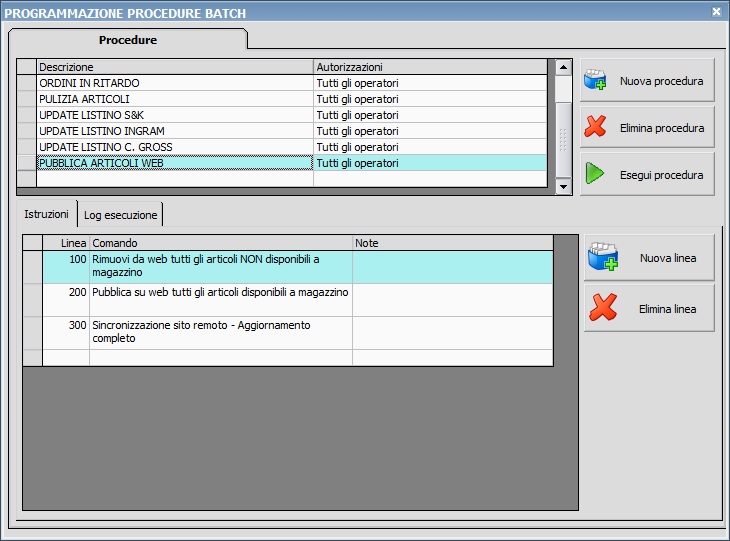Viewport: 730px width, 541px height.
Task: Select the UPDATE LISTINO C. GROSS row
Action: [175, 147]
